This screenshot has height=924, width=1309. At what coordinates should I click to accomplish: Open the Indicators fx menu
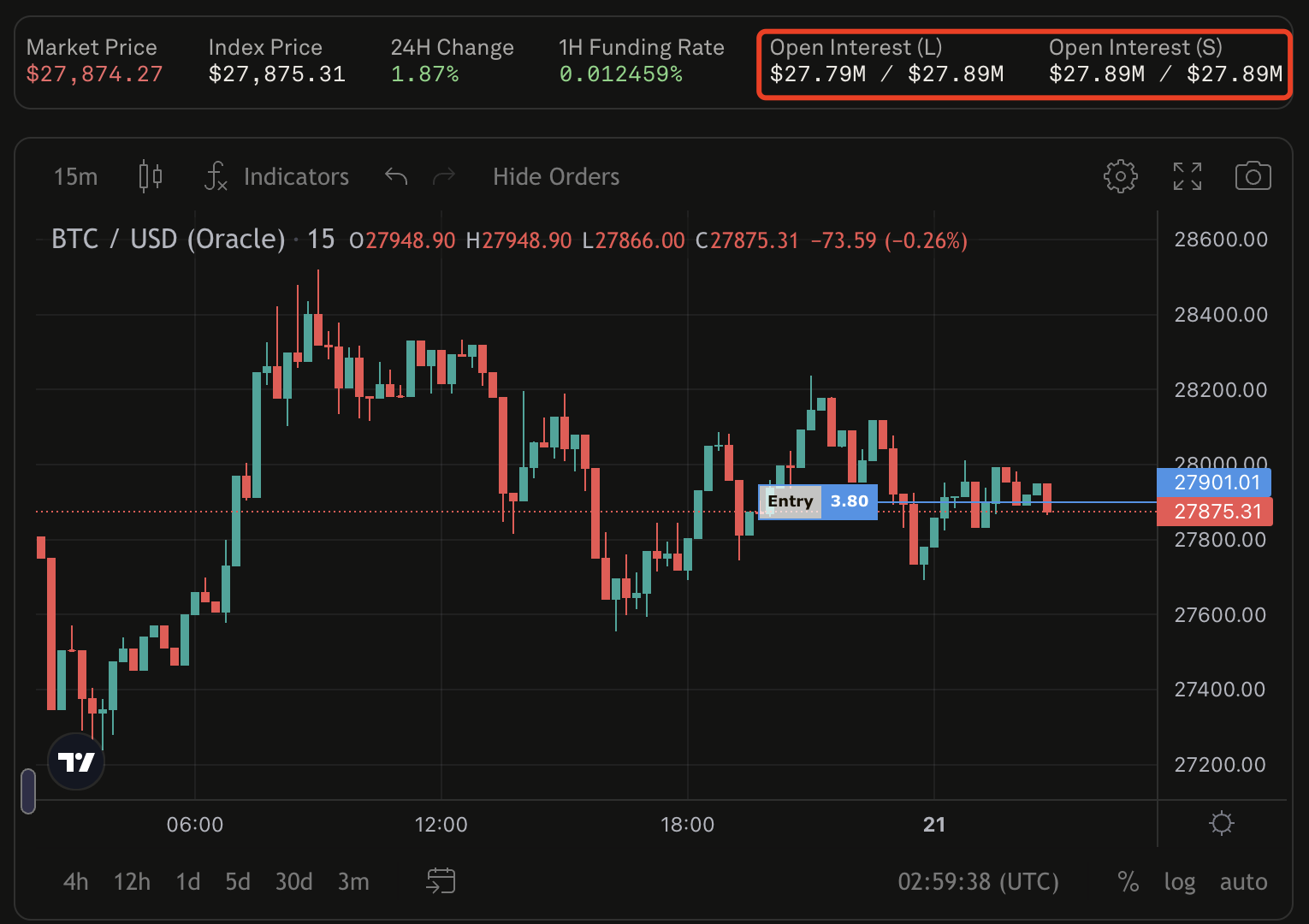[x=276, y=176]
